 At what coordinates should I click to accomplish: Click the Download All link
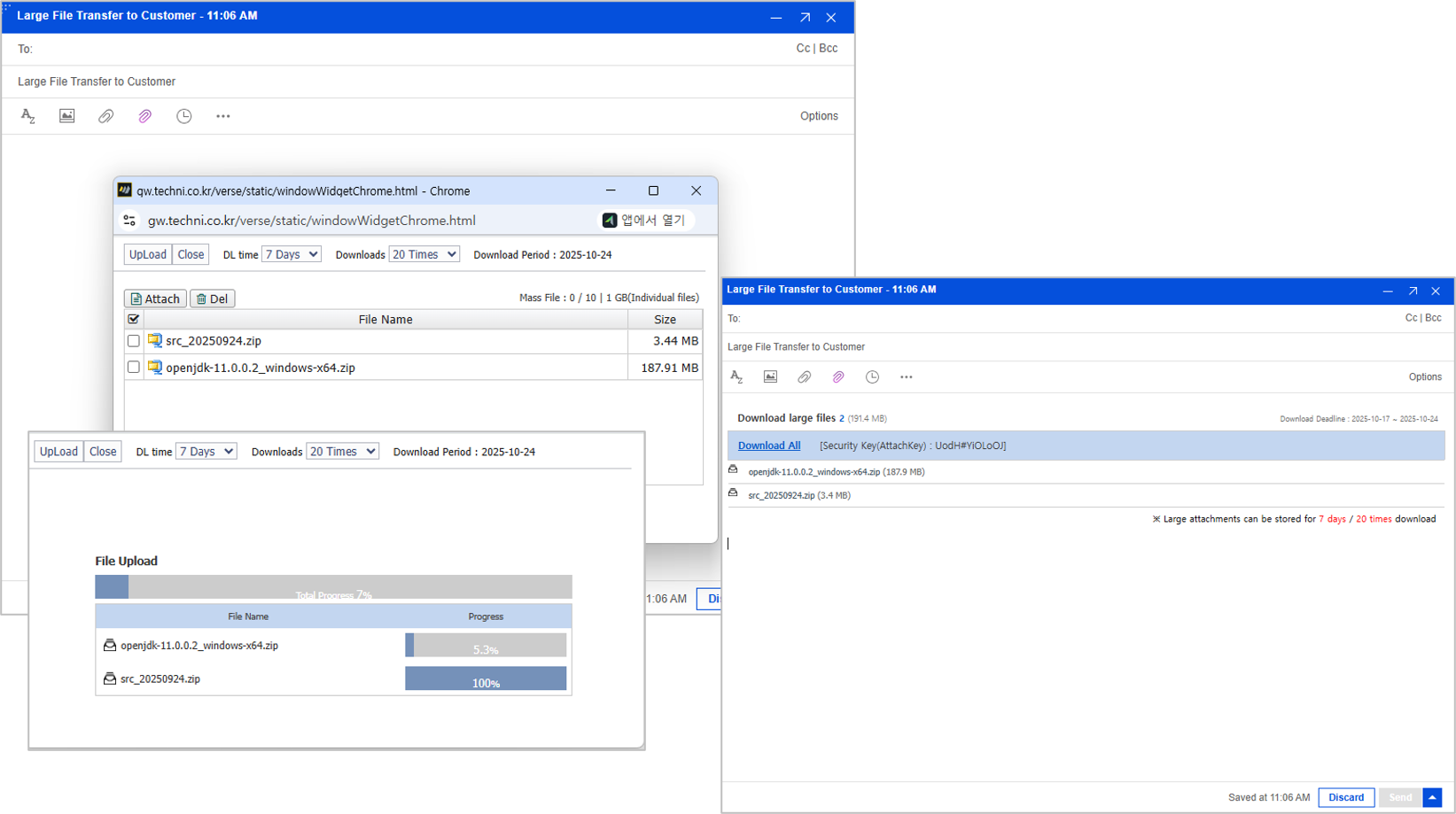[768, 446]
